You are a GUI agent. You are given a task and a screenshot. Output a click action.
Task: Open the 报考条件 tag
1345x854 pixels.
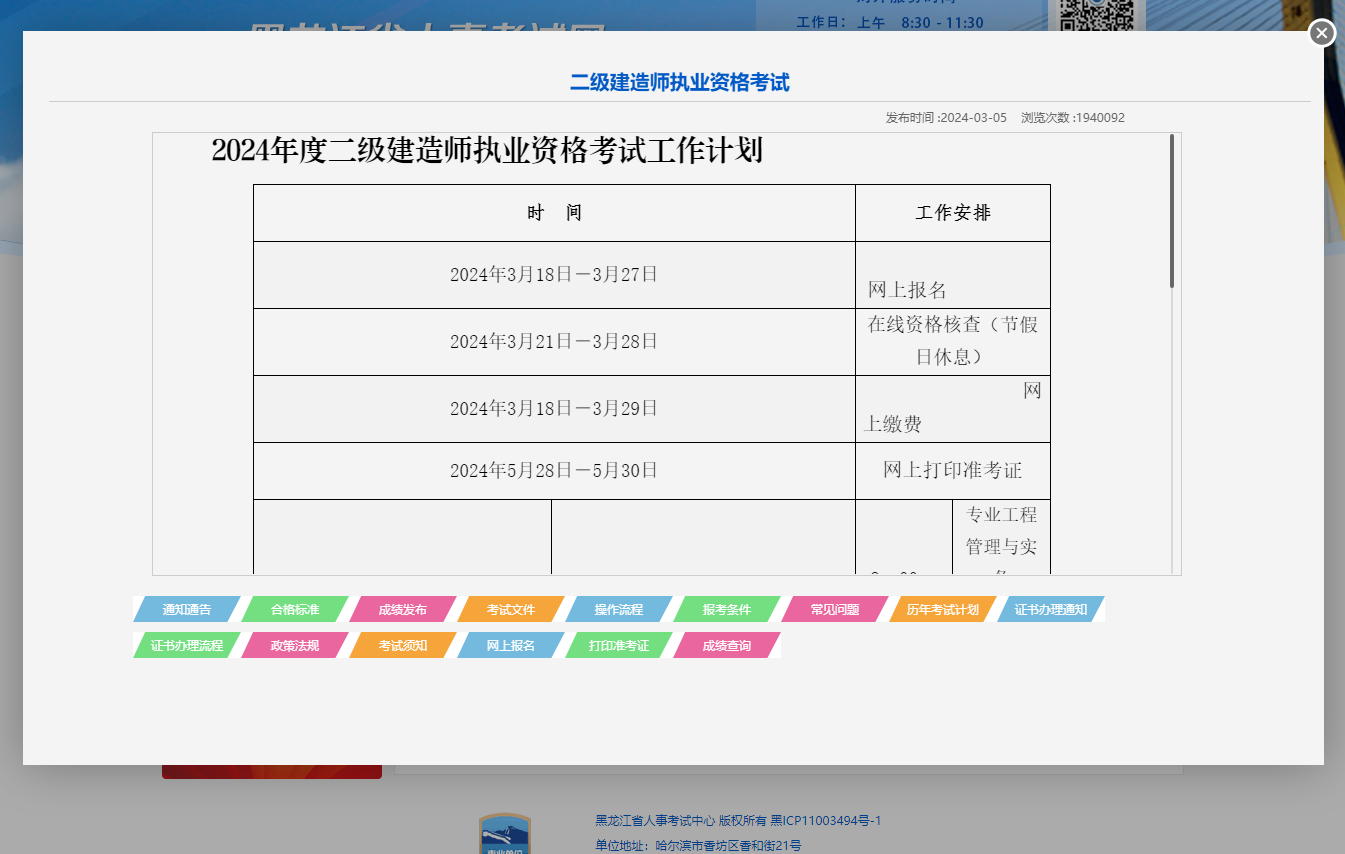(728, 609)
